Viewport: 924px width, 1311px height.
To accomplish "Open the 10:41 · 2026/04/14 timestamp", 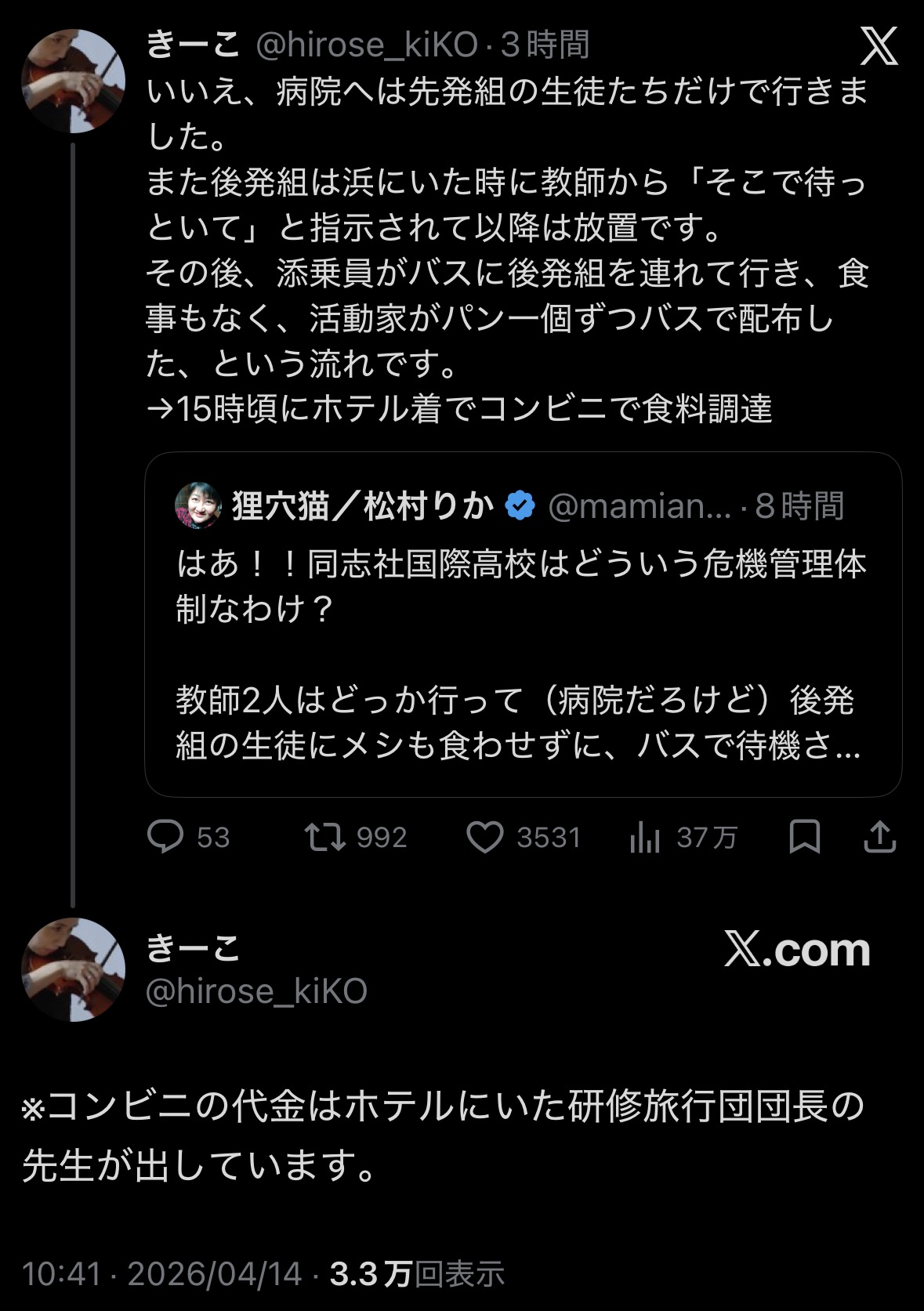I will [161, 1273].
